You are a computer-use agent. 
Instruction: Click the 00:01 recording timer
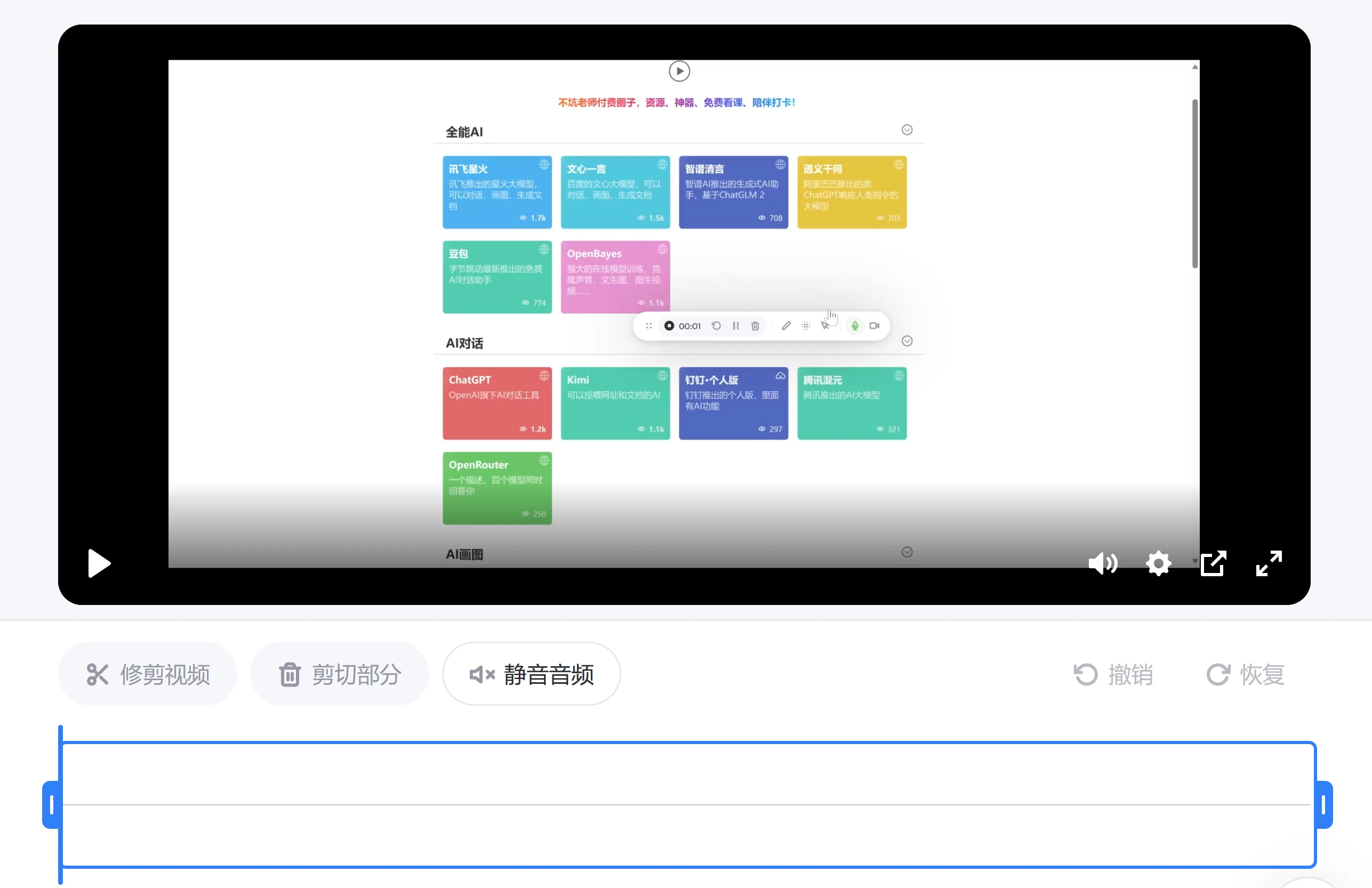click(x=689, y=326)
